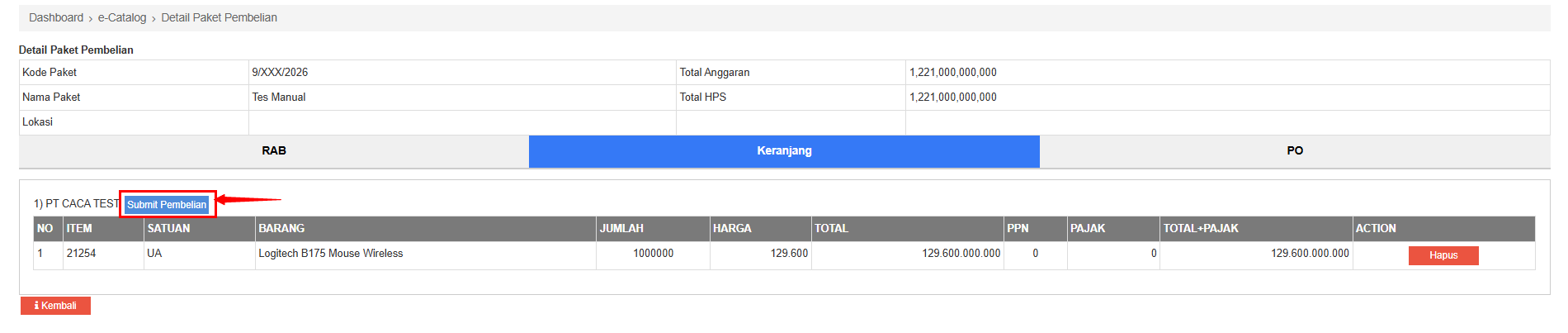
Task: Open the PO tab
Action: click(x=1294, y=151)
